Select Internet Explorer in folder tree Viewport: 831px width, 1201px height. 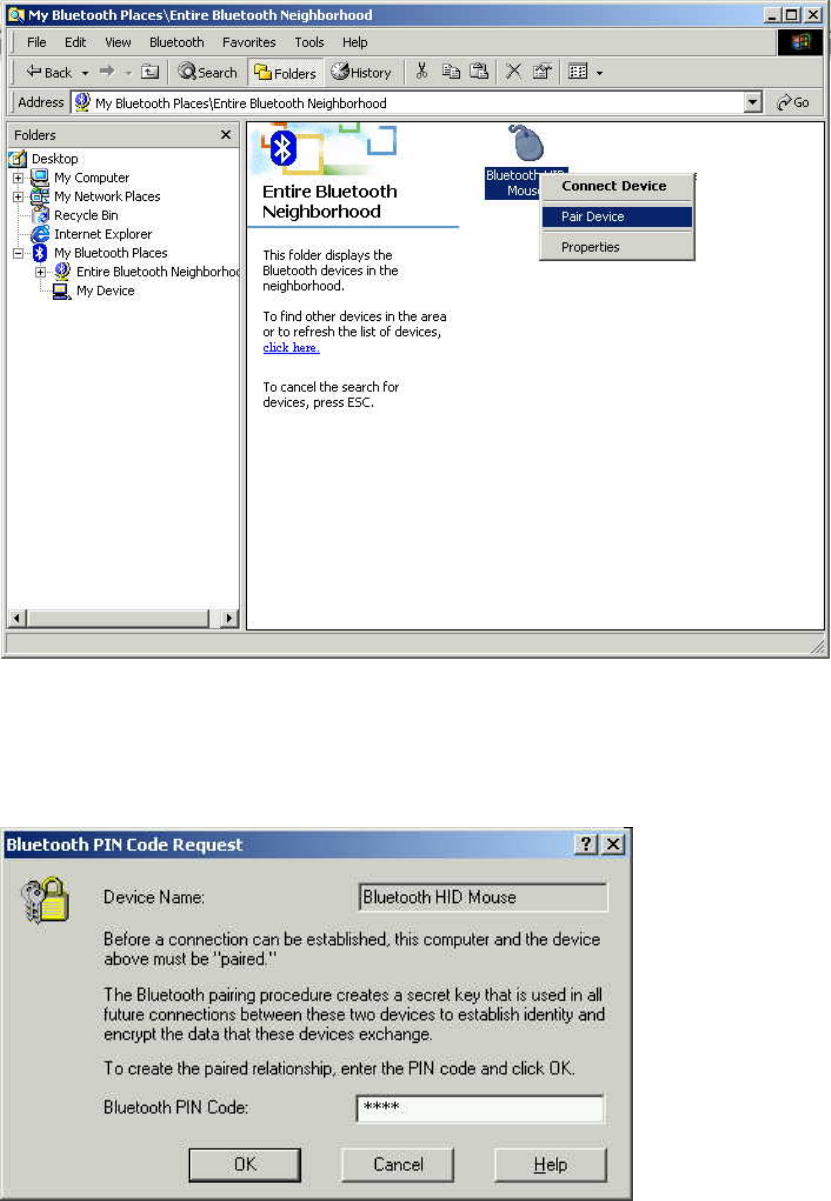tap(103, 234)
